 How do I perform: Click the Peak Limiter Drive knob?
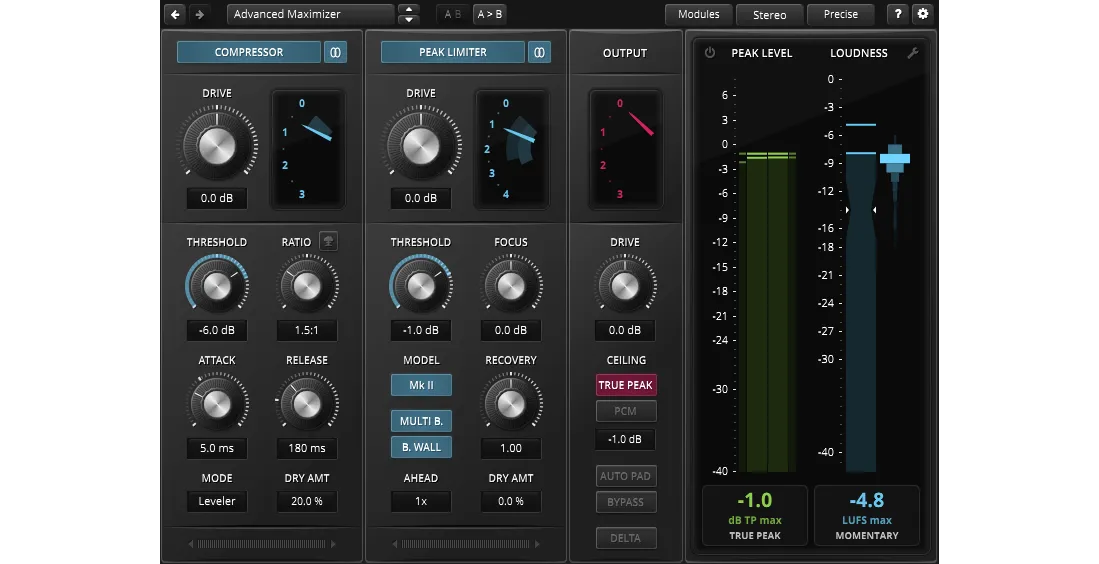point(421,146)
